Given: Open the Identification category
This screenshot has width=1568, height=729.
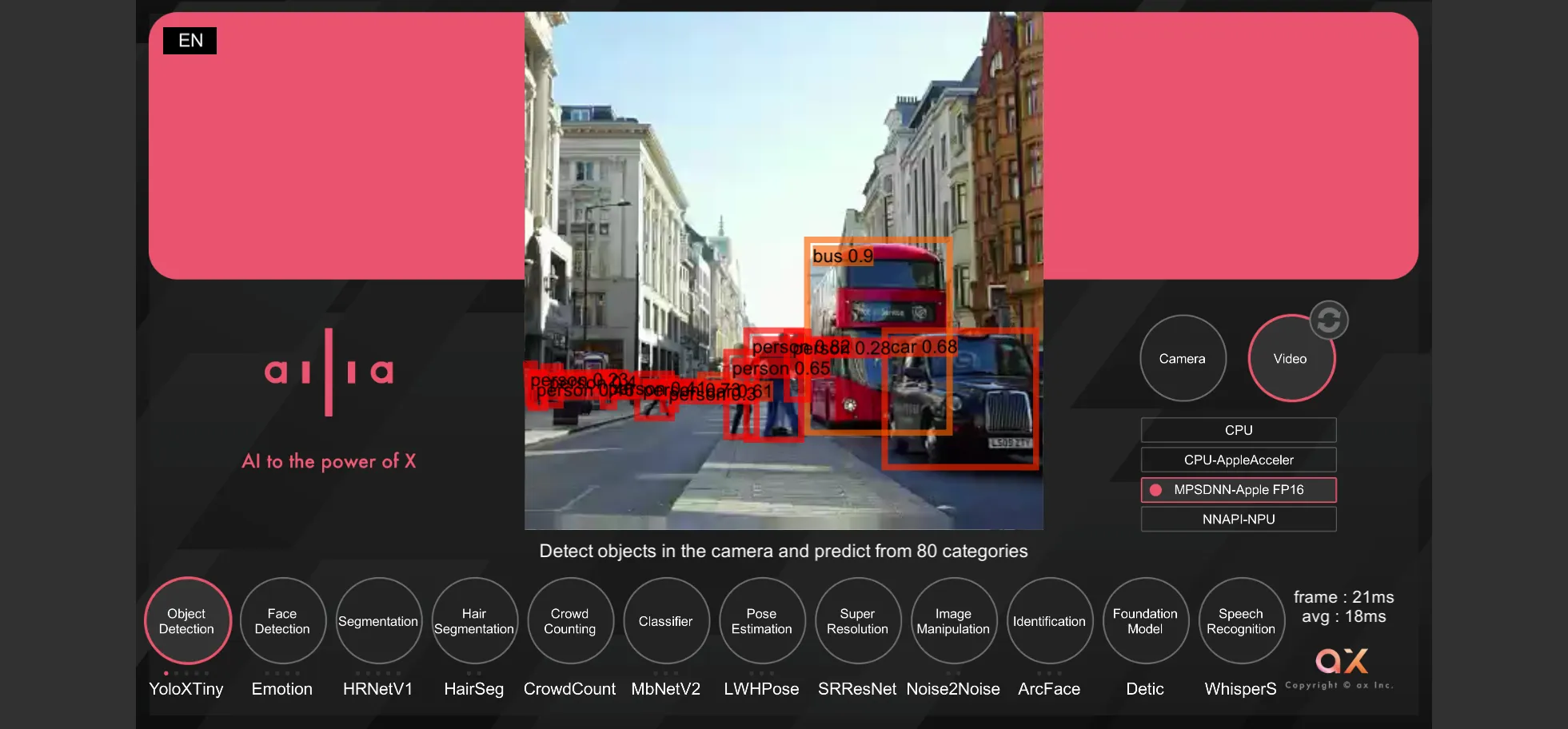Looking at the screenshot, I should click(1049, 621).
